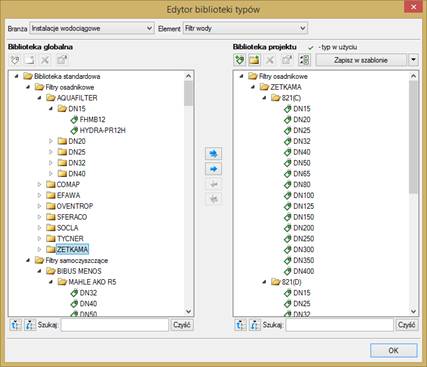Expand the ZETKAMA folder in the global library
Image resolution: width=427 pixels, height=367 pixels.
pyautogui.click(x=39, y=249)
